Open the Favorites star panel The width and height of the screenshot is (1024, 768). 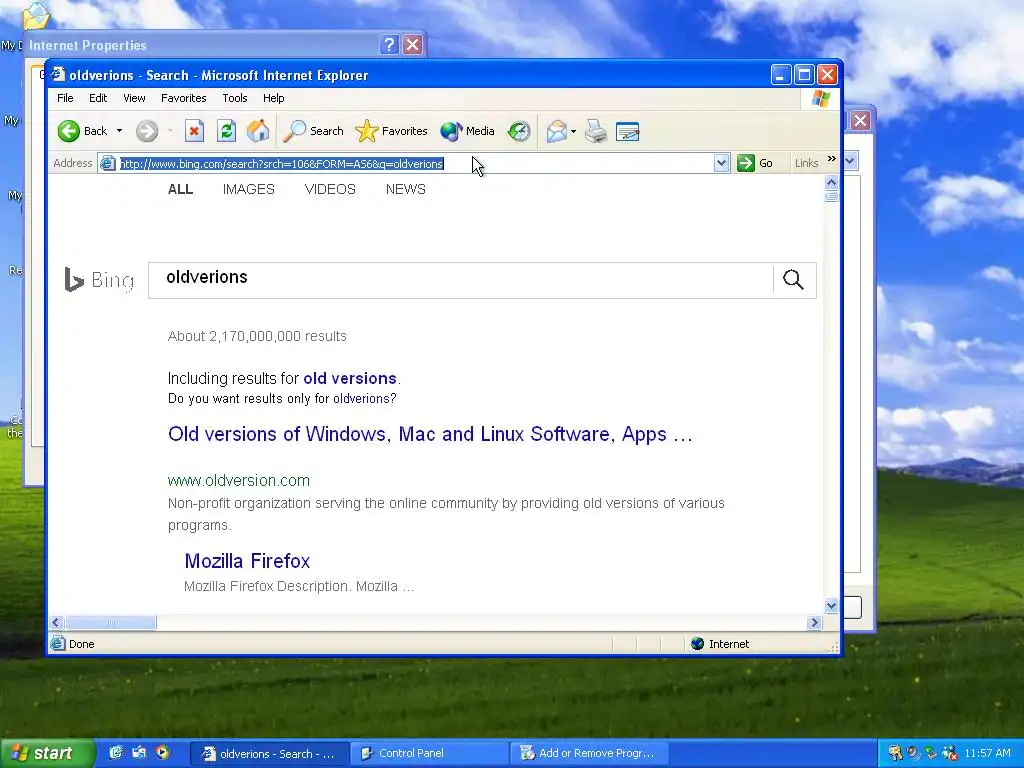(391, 131)
